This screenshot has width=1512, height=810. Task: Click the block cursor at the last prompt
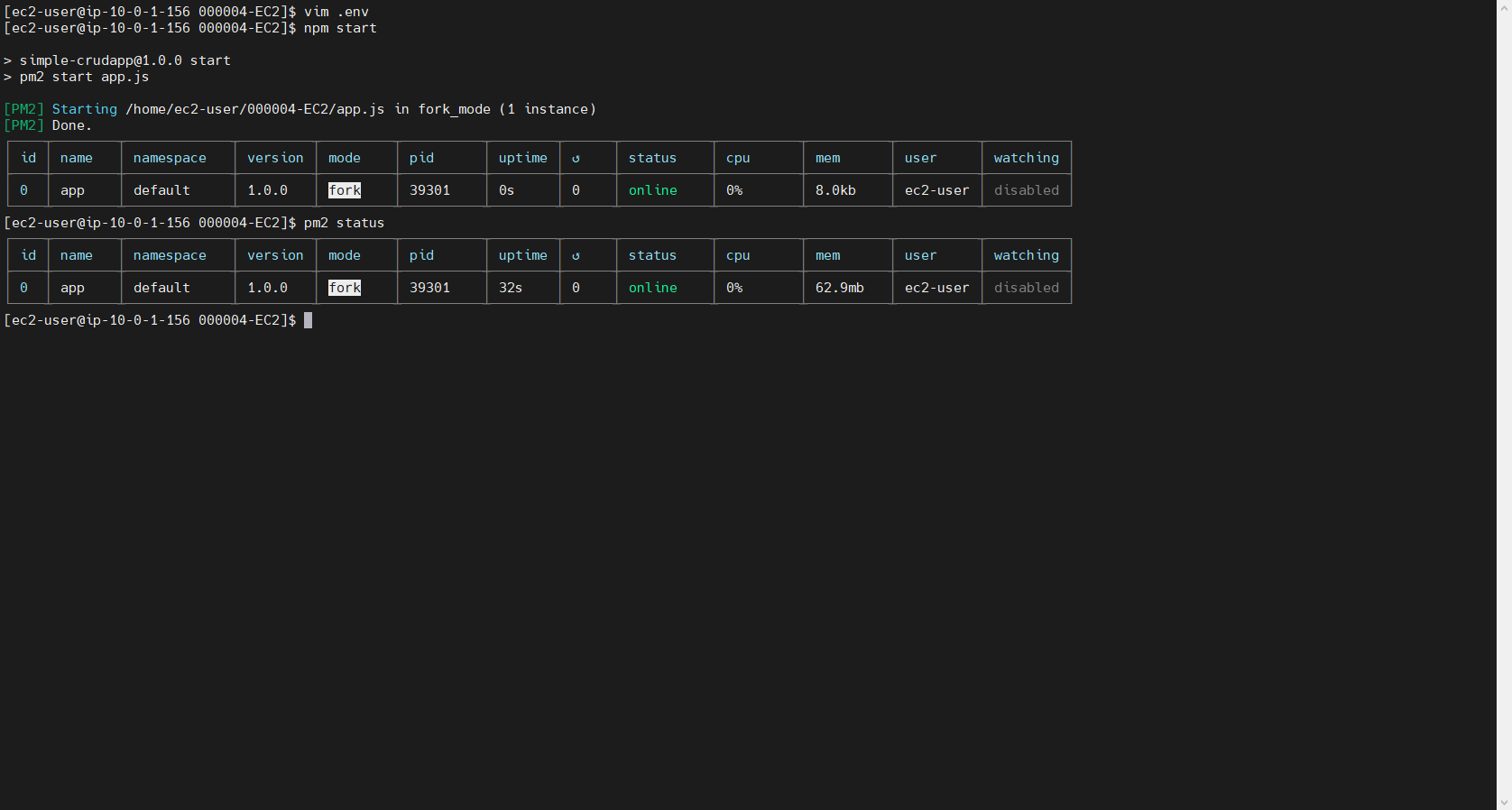308,320
